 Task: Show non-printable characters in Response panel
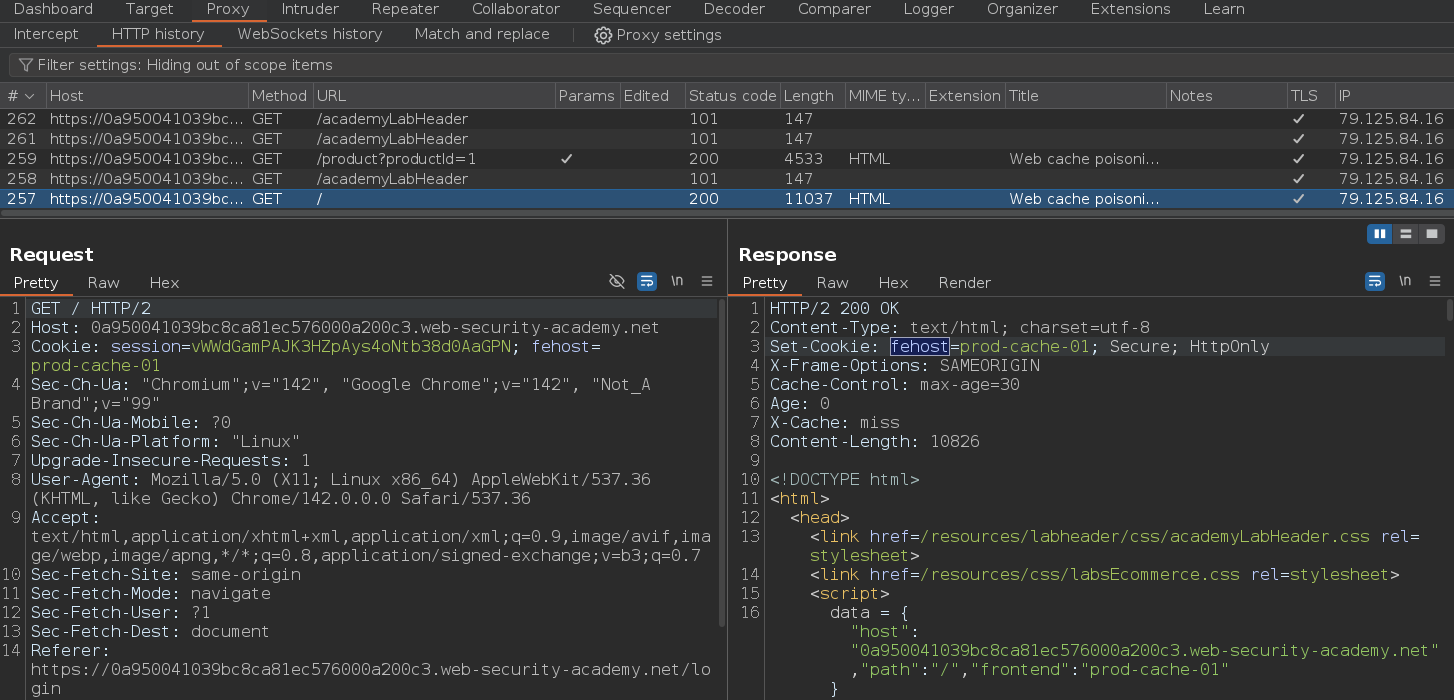point(1405,282)
